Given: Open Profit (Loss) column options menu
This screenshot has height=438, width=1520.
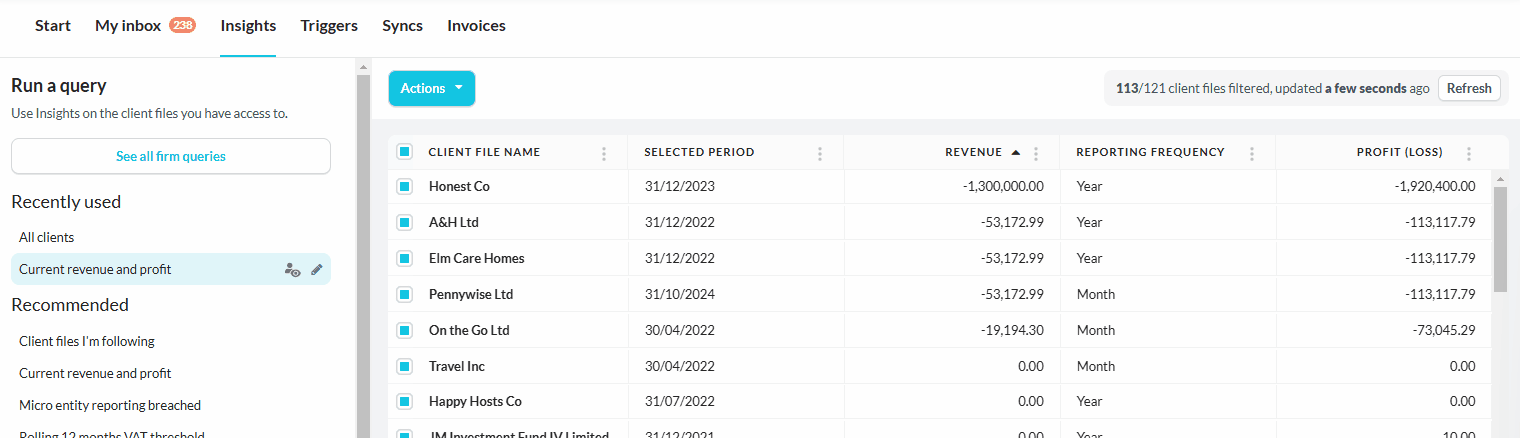Looking at the screenshot, I should [1468, 153].
